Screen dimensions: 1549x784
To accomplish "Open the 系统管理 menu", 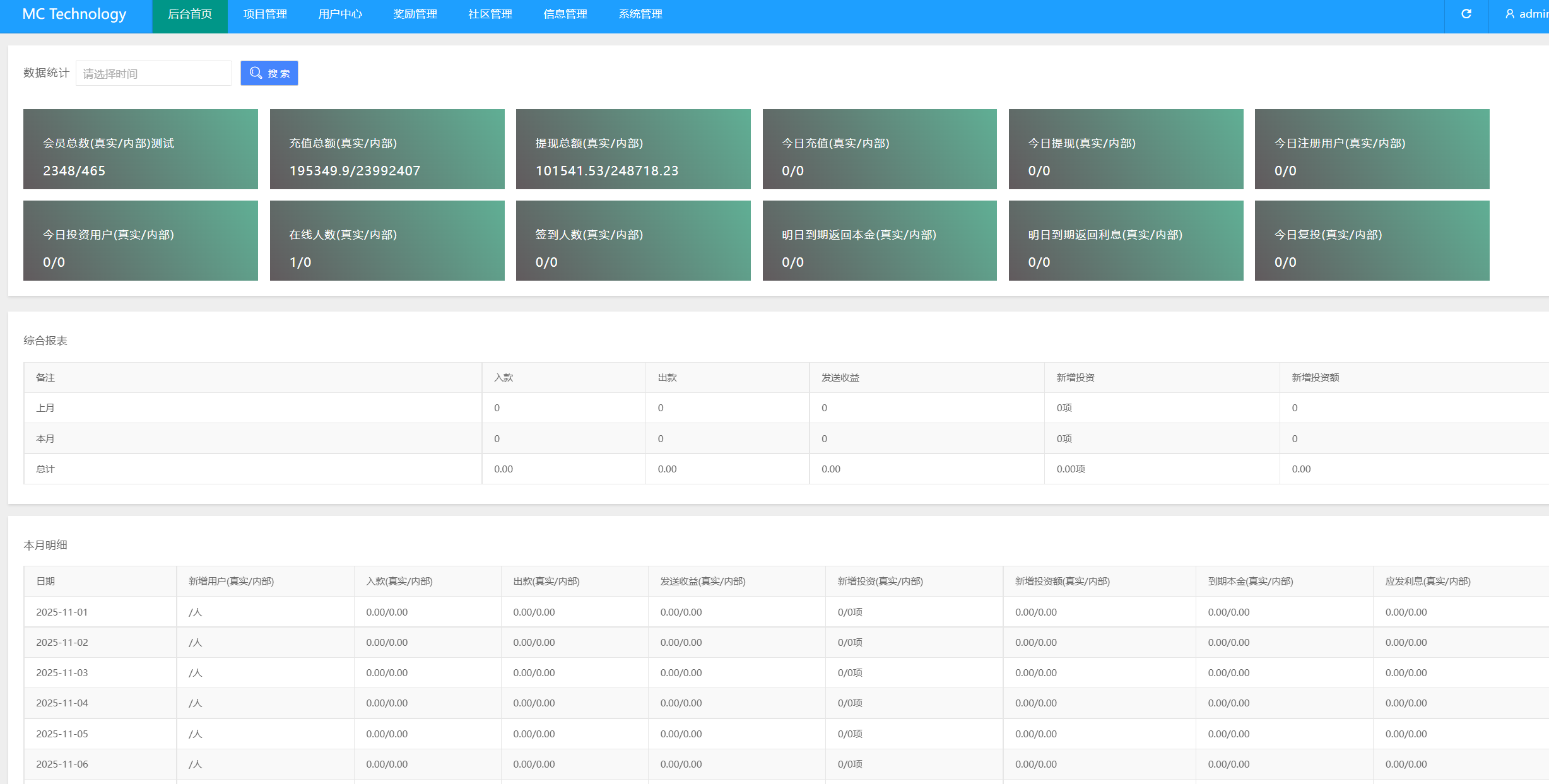I will click(640, 15).
